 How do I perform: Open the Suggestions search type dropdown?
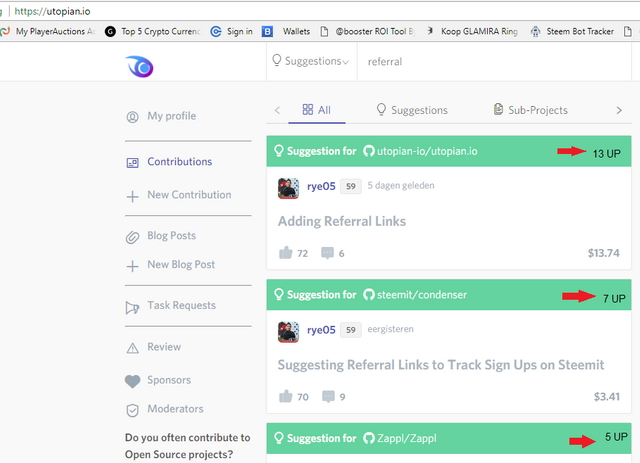[311, 61]
